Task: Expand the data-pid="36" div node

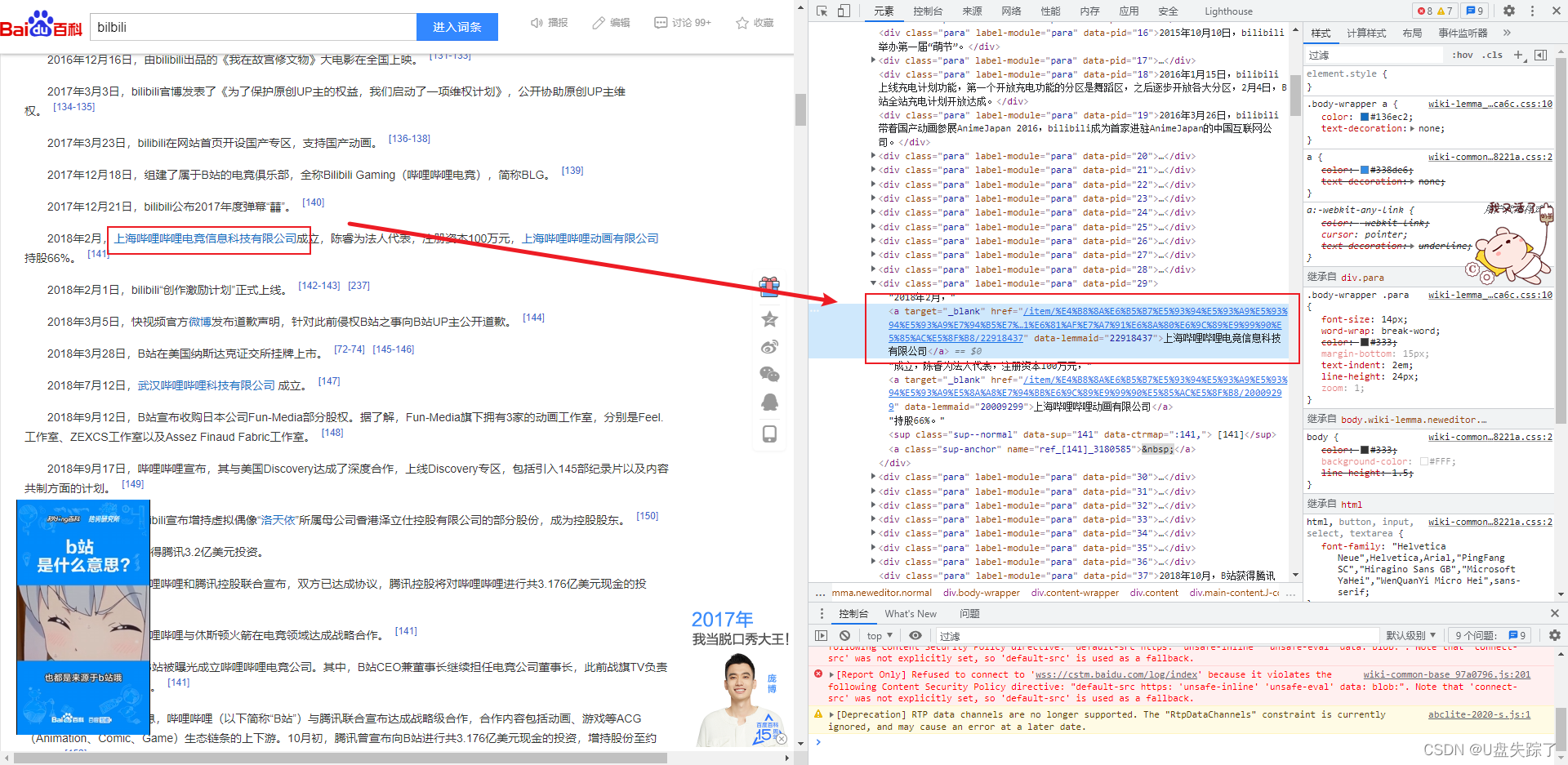Action: [x=873, y=562]
